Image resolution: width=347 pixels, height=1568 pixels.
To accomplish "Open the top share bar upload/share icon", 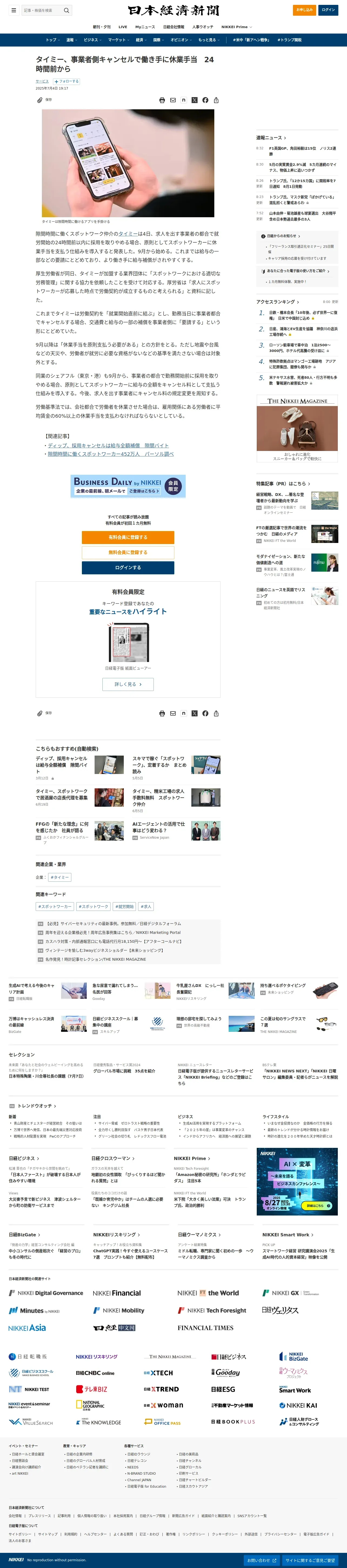I will tap(216, 100).
